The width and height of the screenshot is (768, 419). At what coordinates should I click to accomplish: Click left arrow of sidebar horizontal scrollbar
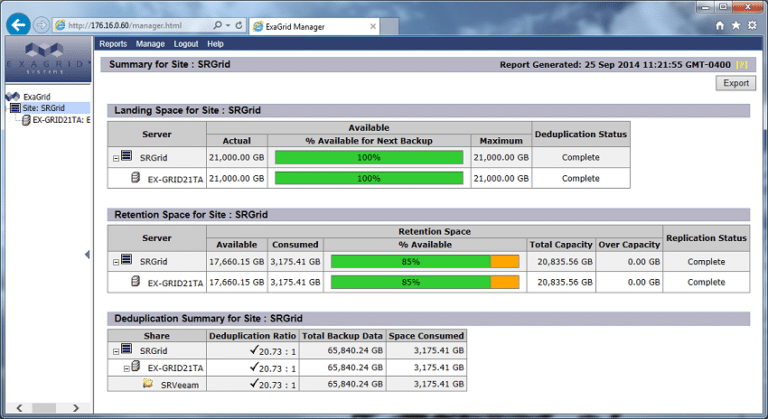click(x=19, y=408)
